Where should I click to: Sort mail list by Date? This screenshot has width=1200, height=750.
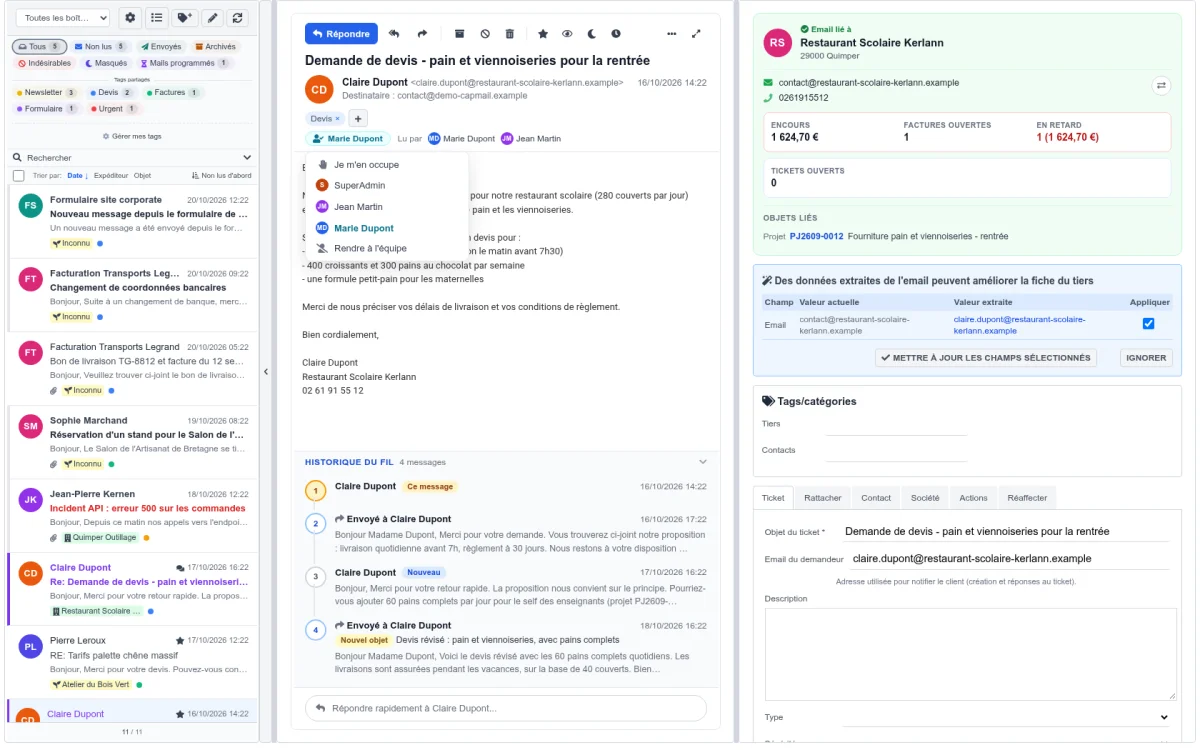(x=78, y=176)
